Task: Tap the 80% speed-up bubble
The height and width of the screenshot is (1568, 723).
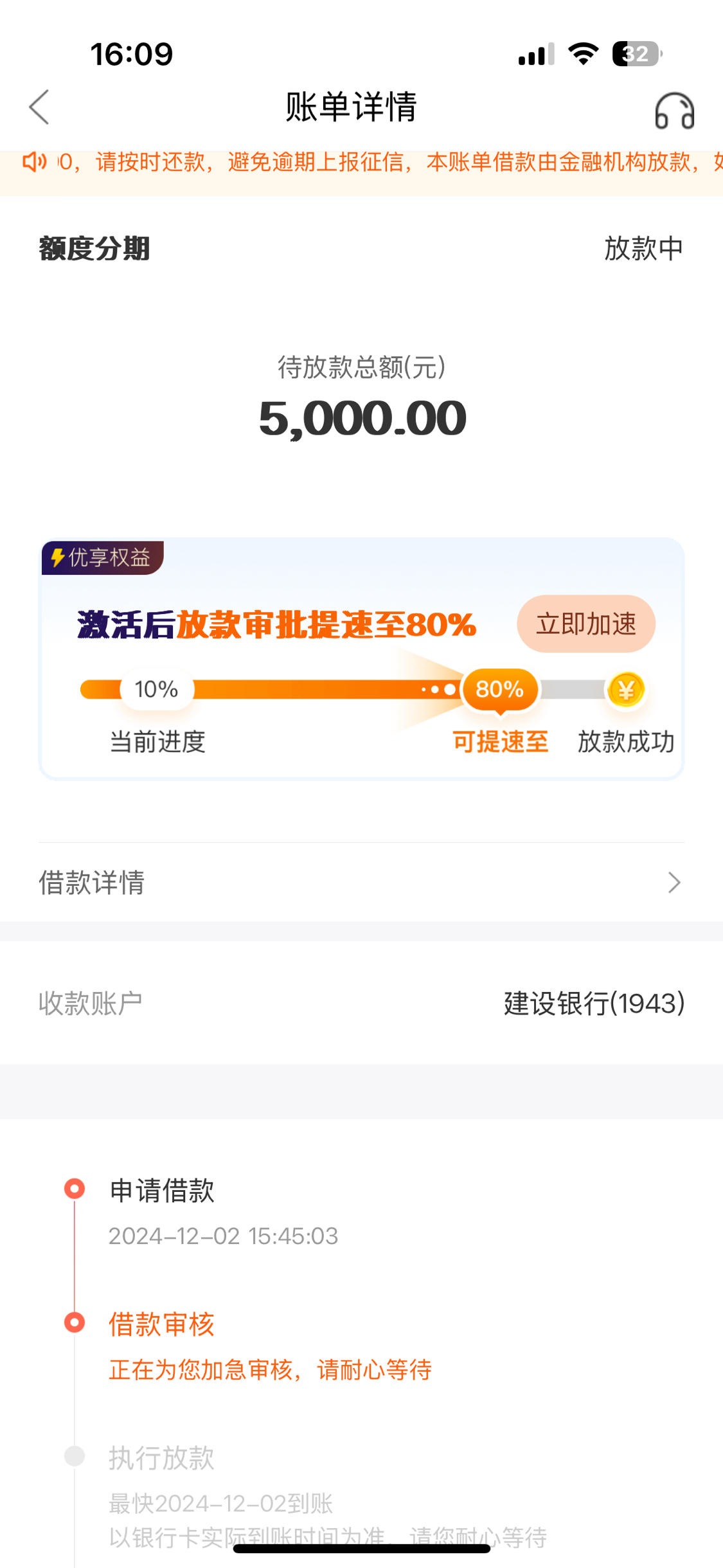Action: (x=500, y=690)
